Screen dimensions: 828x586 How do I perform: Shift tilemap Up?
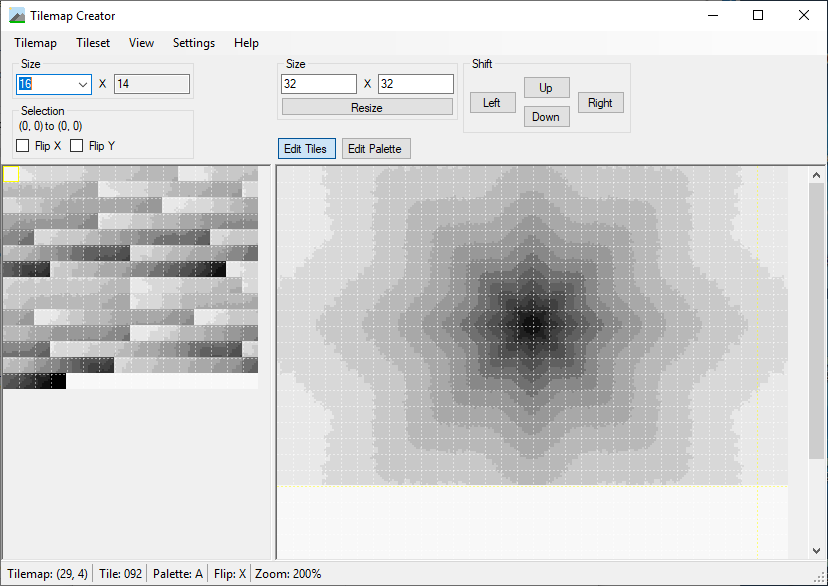coord(546,88)
